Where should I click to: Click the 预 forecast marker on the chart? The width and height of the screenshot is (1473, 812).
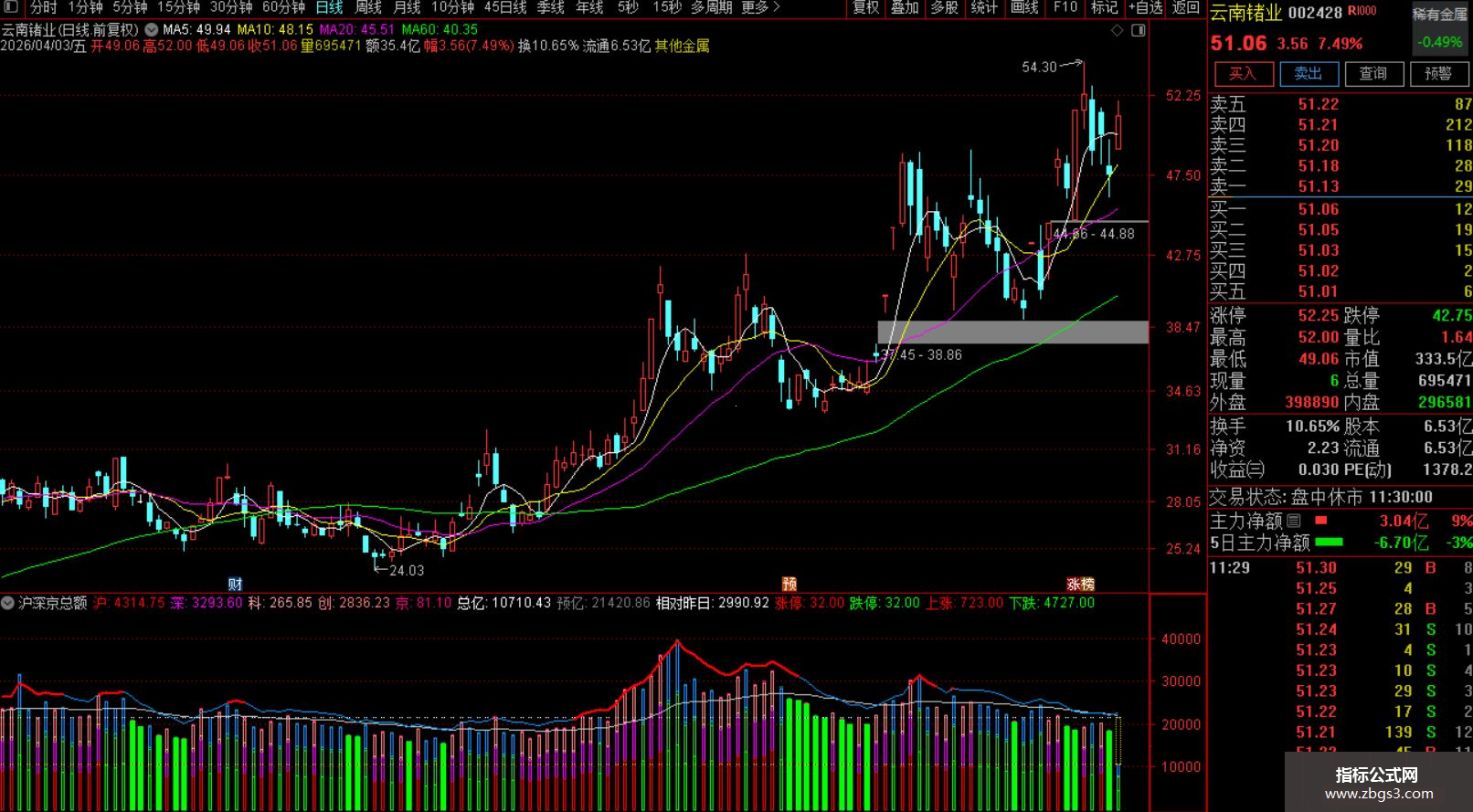(789, 585)
